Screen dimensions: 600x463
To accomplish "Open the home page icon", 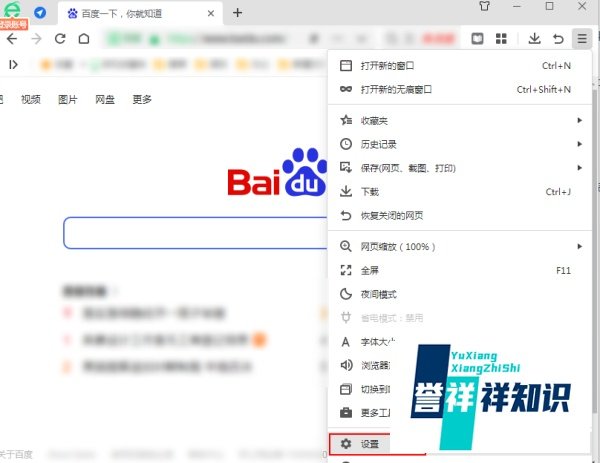I will (84, 39).
